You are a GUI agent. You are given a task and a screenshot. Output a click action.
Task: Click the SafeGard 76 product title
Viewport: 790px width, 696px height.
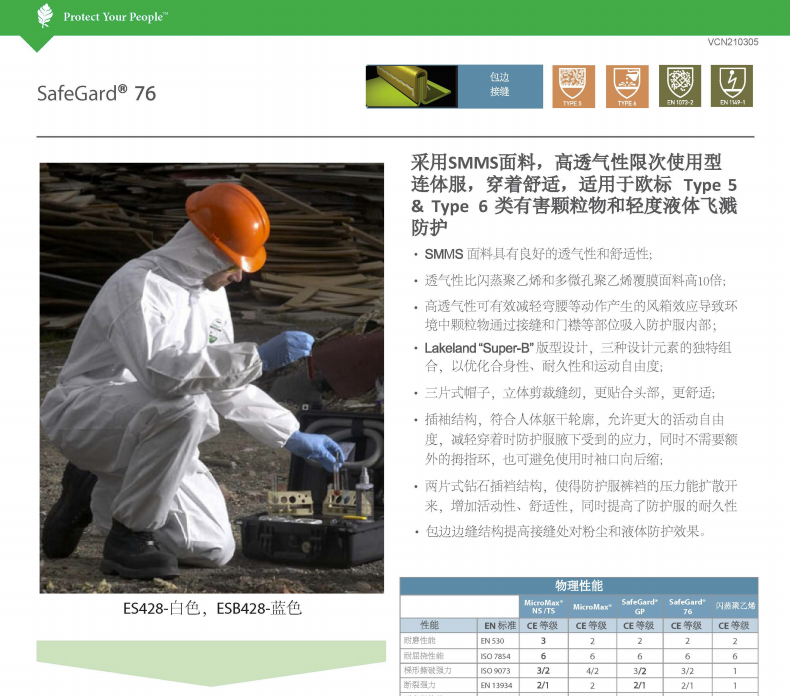point(97,94)
